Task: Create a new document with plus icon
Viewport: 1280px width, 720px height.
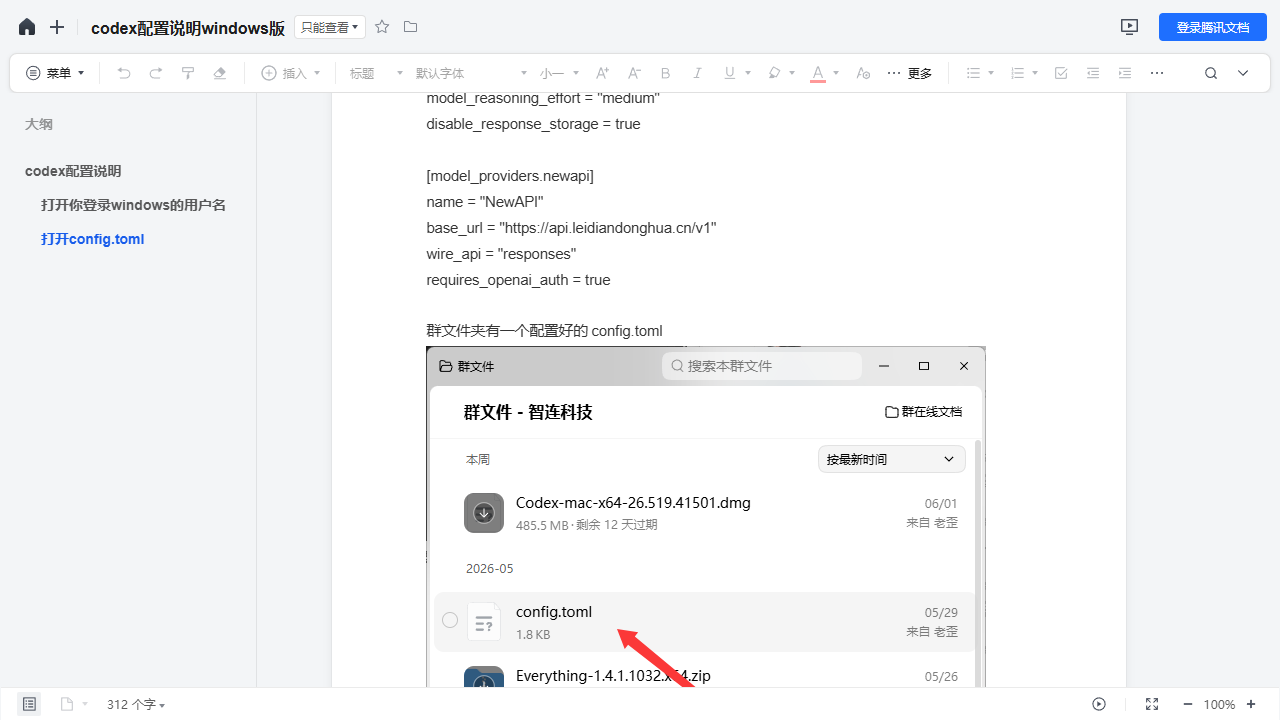Action: click(57, 27)
